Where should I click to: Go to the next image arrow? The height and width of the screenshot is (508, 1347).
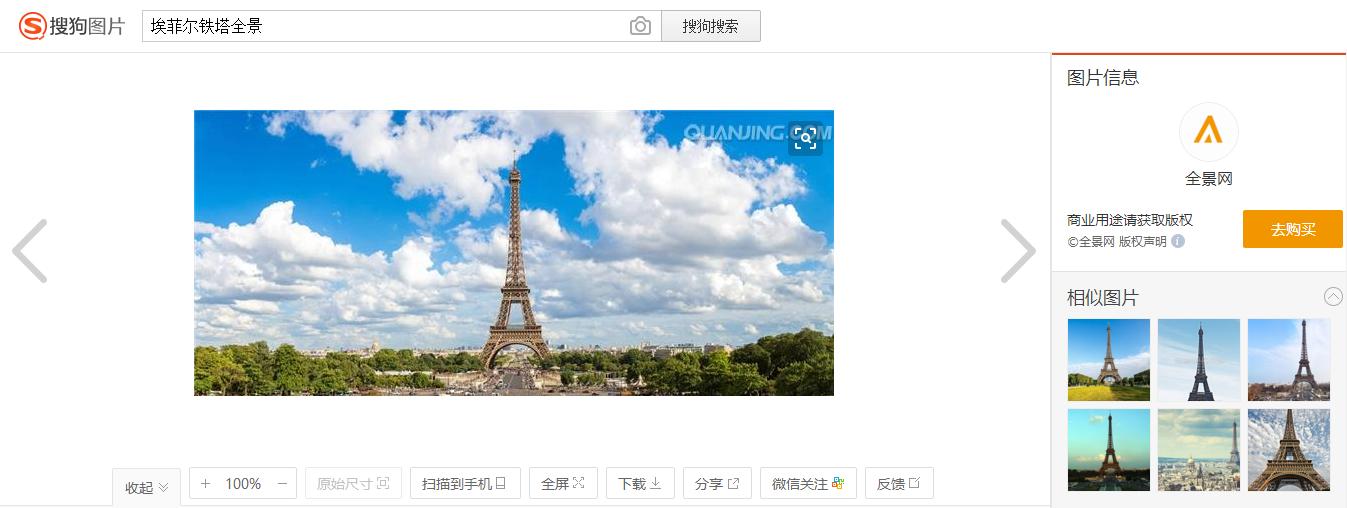[1018, 251]
